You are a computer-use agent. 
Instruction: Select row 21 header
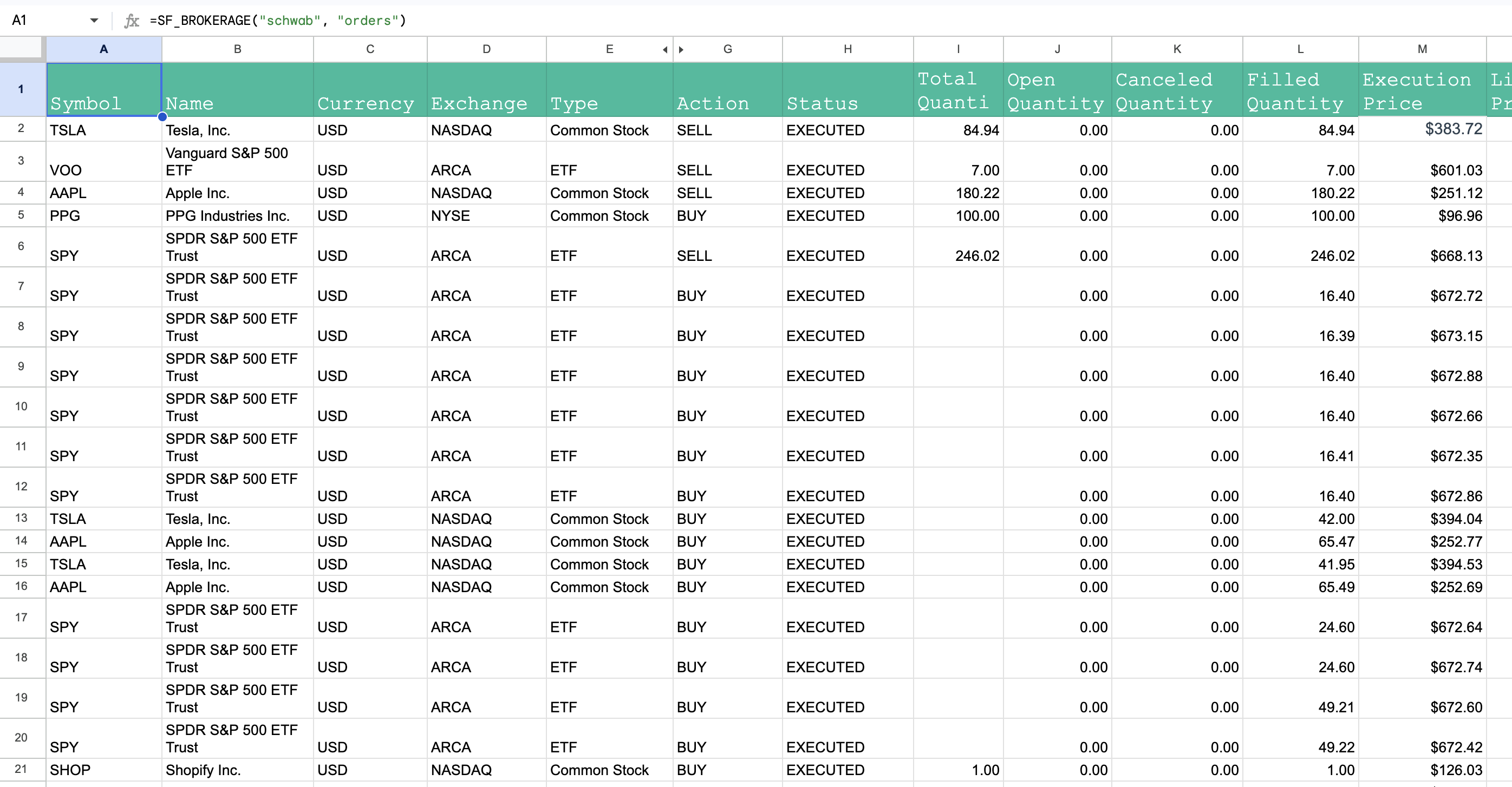[x=22, y=769]
